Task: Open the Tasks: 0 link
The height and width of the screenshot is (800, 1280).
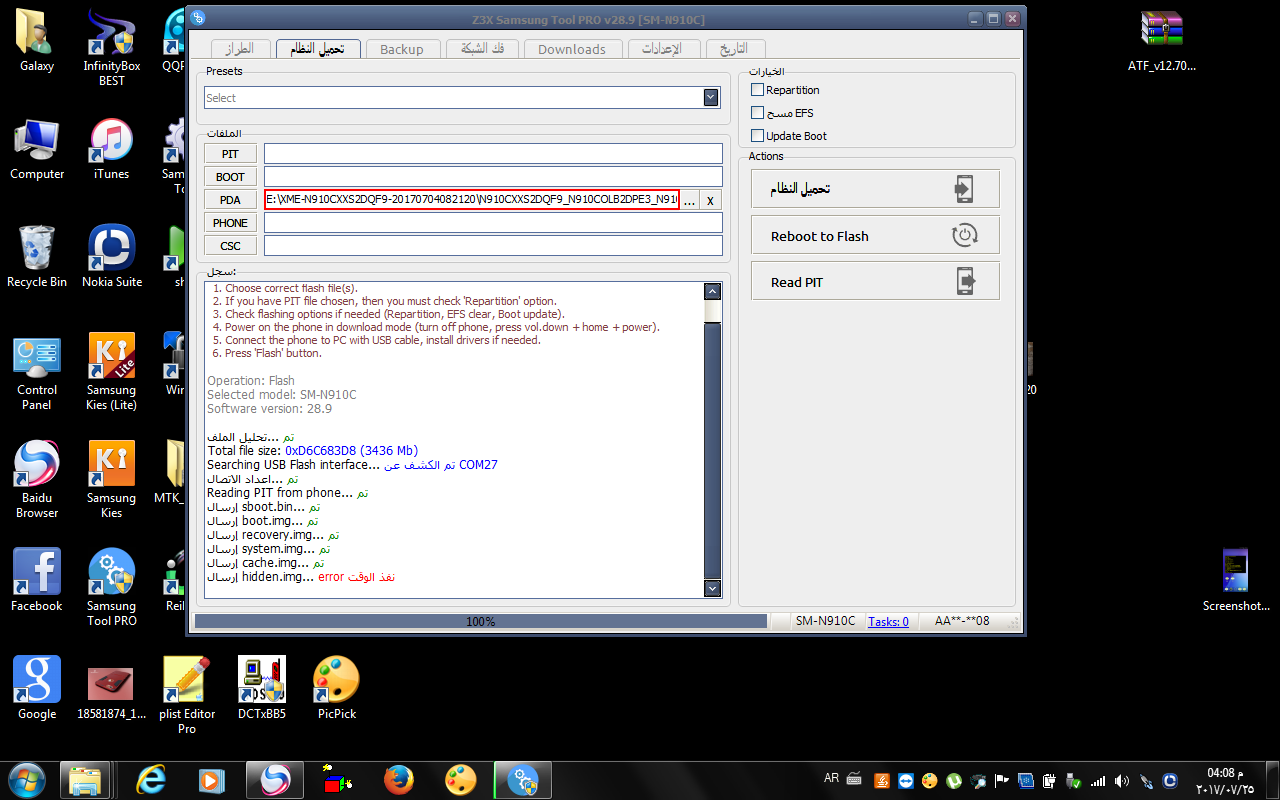Action: click(888, 621)
